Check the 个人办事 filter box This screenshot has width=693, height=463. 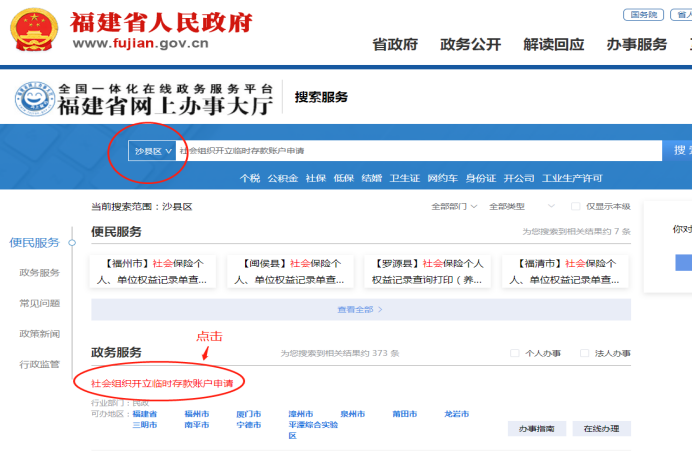tap(515, 353)
